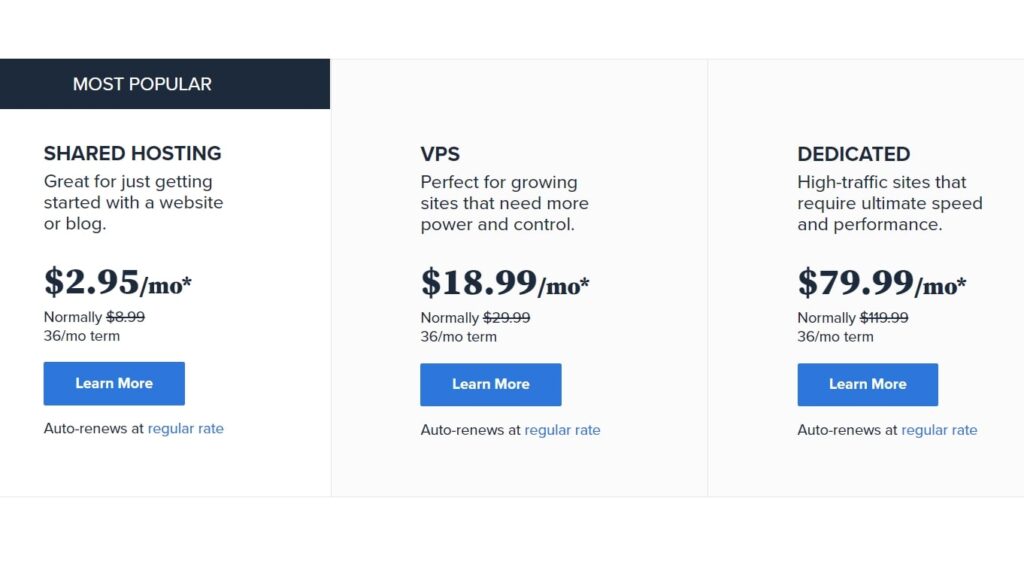Click the crossed-out $119.99 normal price
Image resolution: width=1024 pixels, height=577 pixels.
point(884,318)
